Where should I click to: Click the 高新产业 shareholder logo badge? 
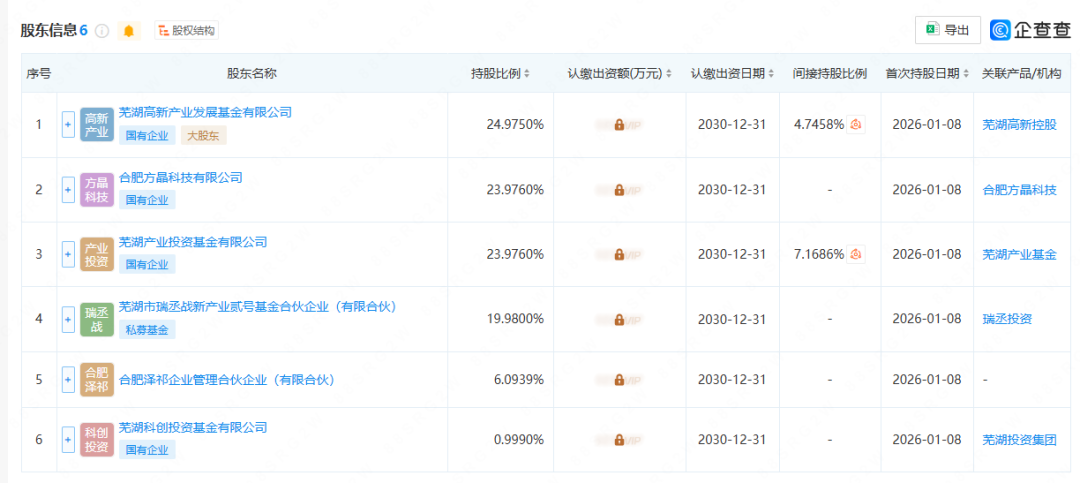coord(97,125)
